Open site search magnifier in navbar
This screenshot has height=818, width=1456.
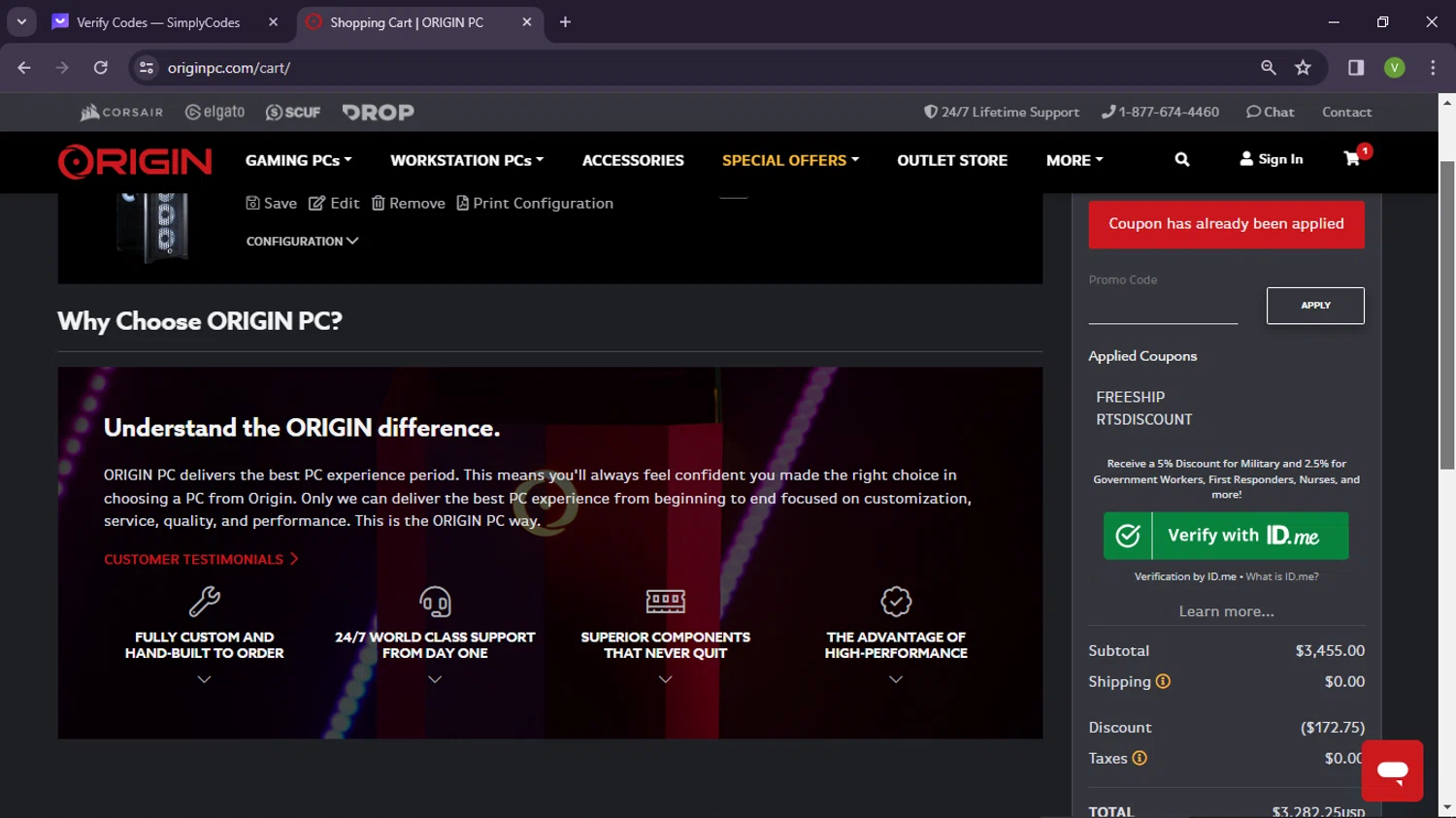coord(1182,159)
